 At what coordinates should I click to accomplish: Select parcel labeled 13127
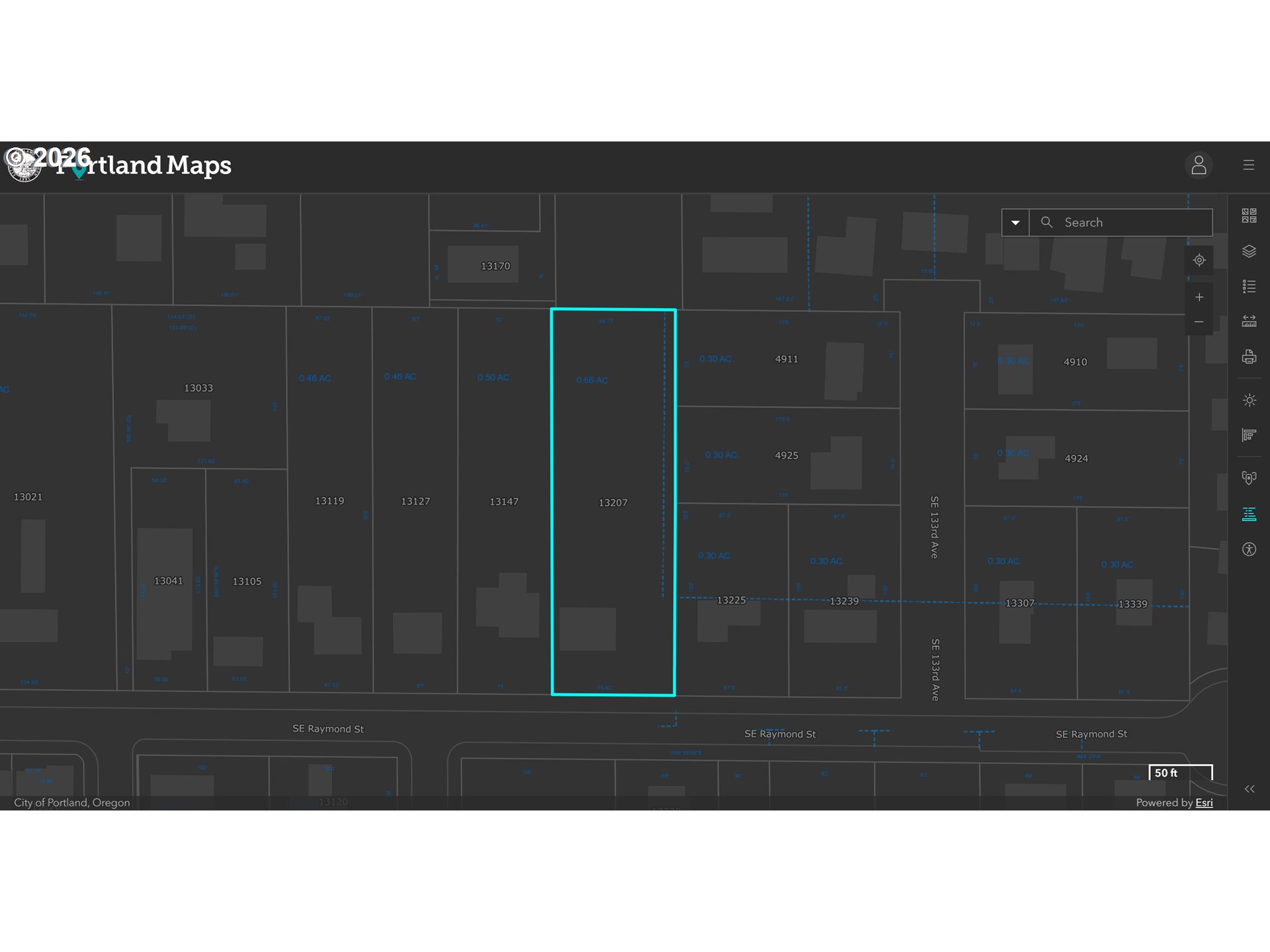[415, 502]
